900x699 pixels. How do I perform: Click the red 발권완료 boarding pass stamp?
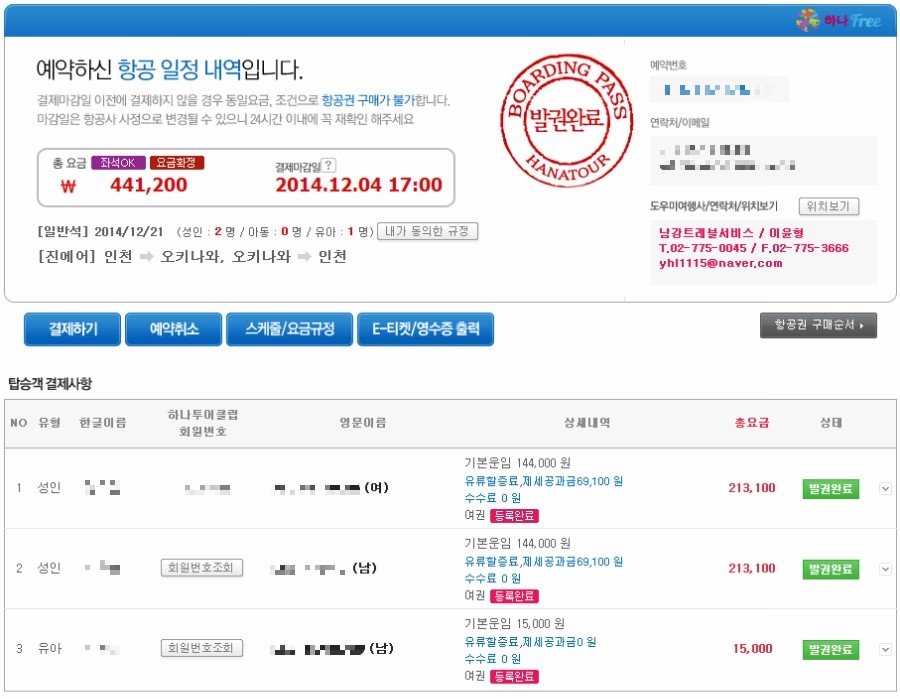[566, 118]
